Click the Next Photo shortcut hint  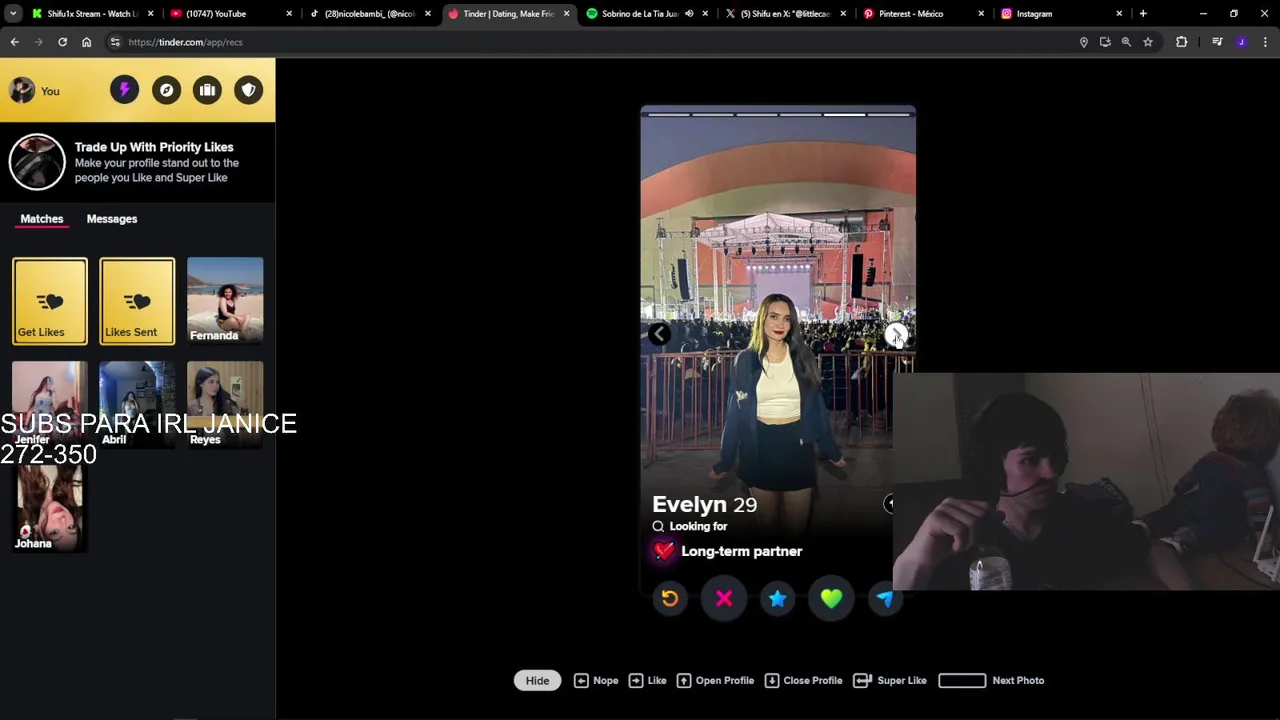pos(991,680)
